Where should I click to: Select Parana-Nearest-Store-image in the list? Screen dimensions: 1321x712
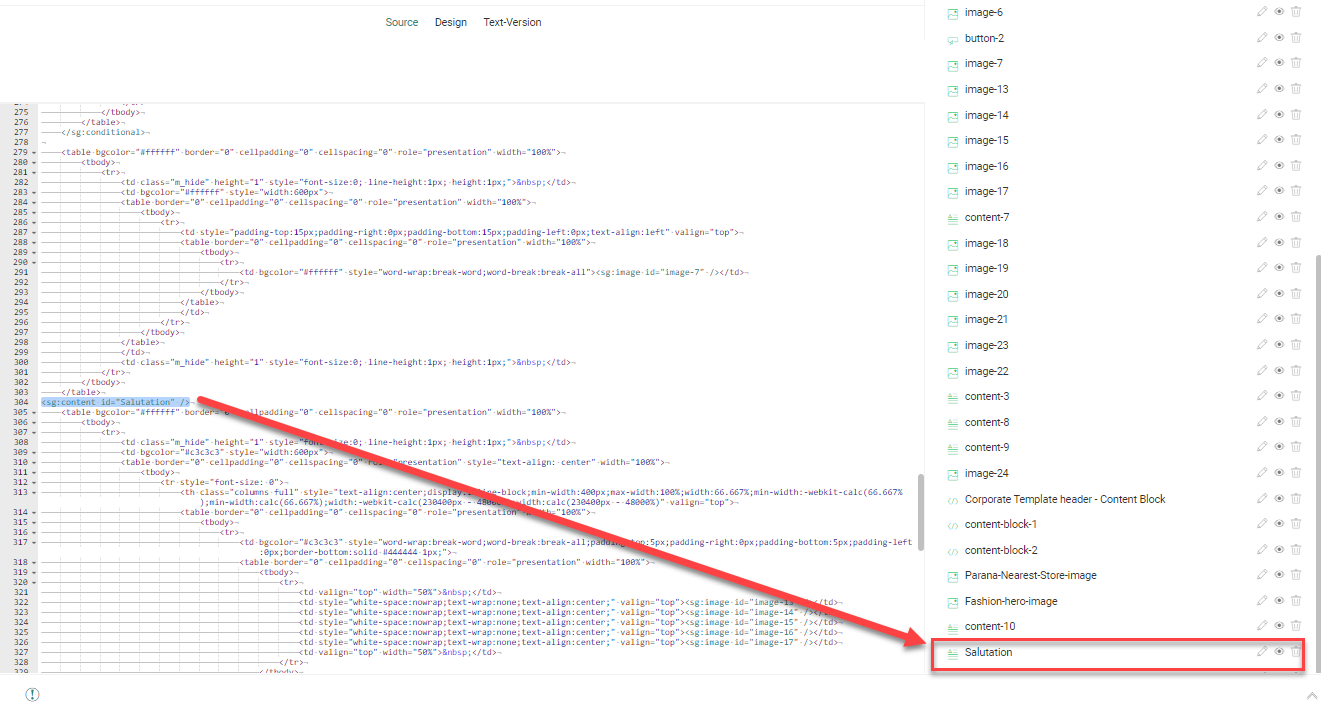[x=1030, y=575]
